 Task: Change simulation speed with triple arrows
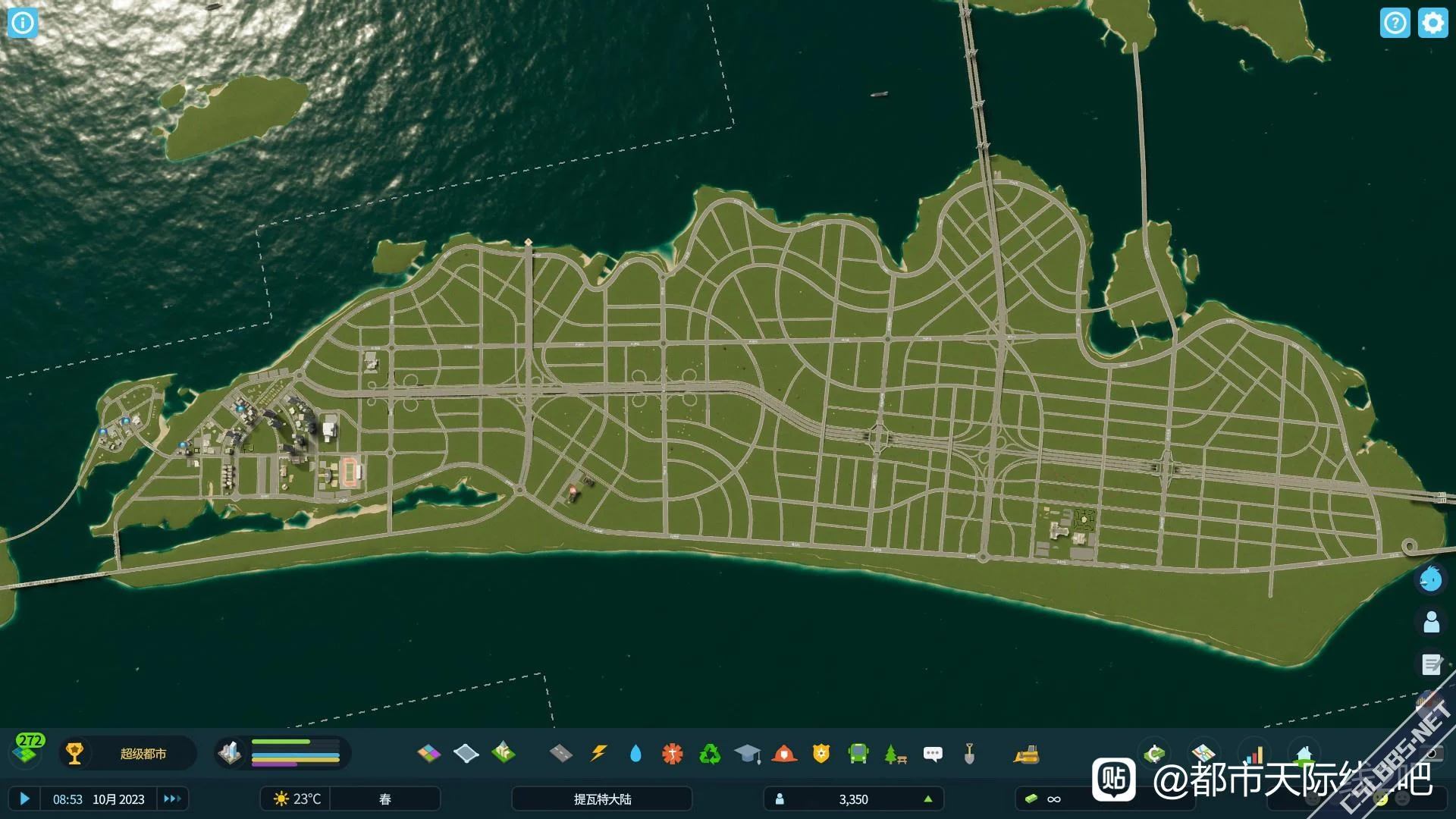(x=172, y=799)
